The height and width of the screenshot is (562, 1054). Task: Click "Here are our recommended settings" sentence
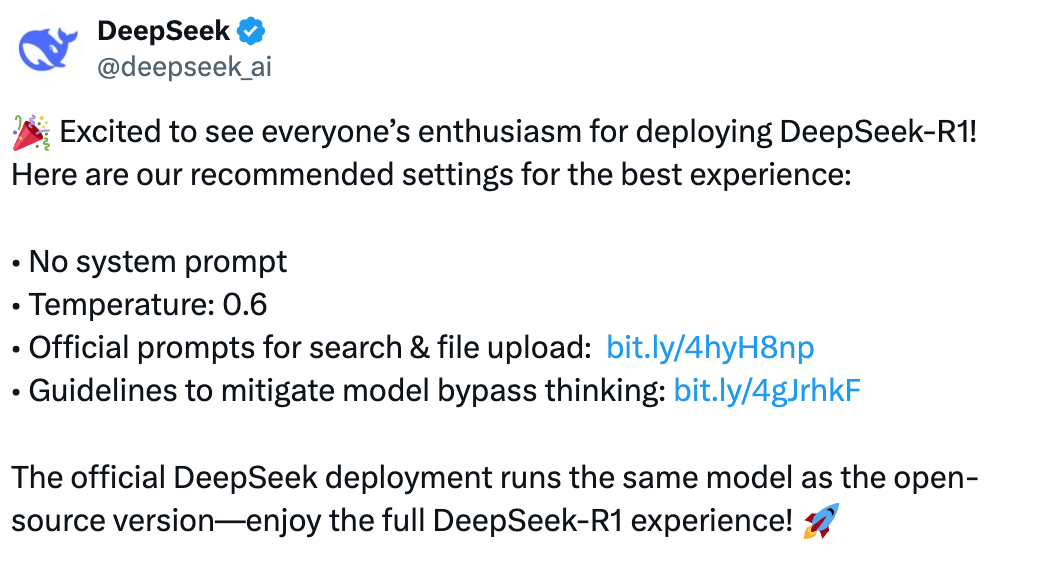(432, 175)
